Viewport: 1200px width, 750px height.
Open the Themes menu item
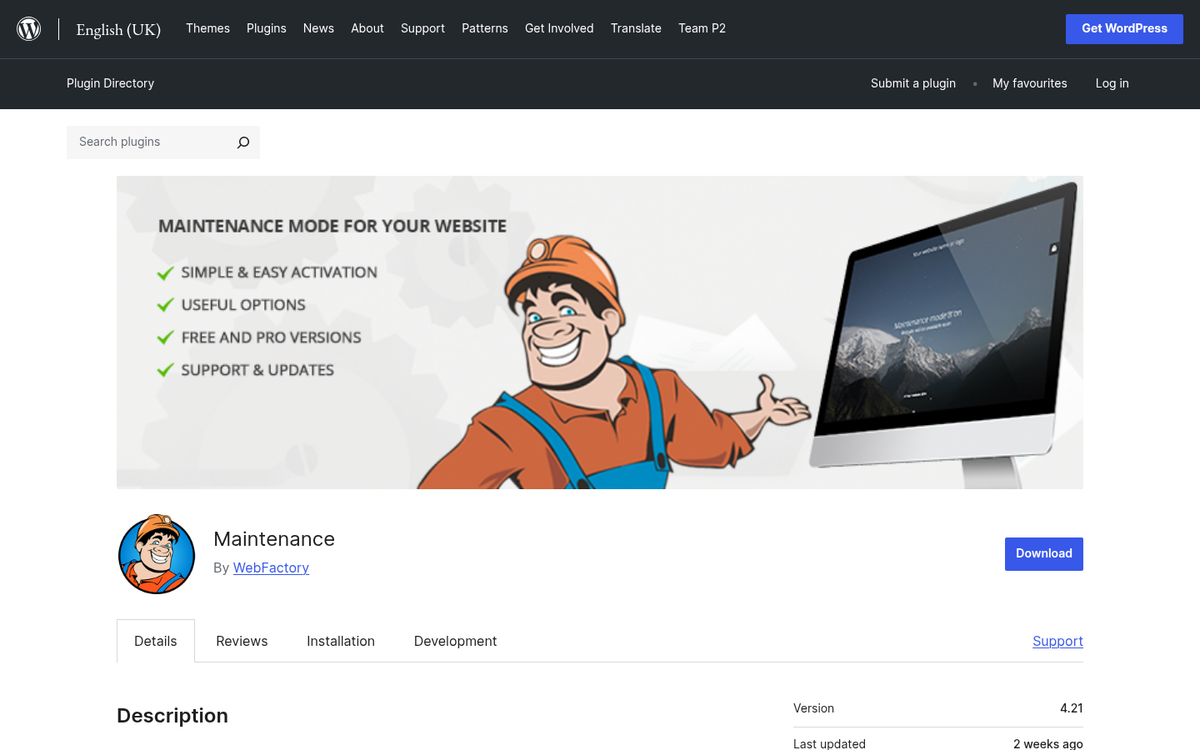pyautogui.click(x=207, y=28)
